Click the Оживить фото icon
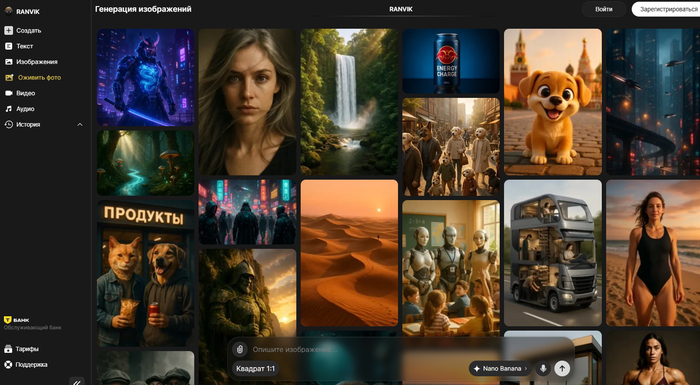 pyautogui.click(x=9, y=77)
